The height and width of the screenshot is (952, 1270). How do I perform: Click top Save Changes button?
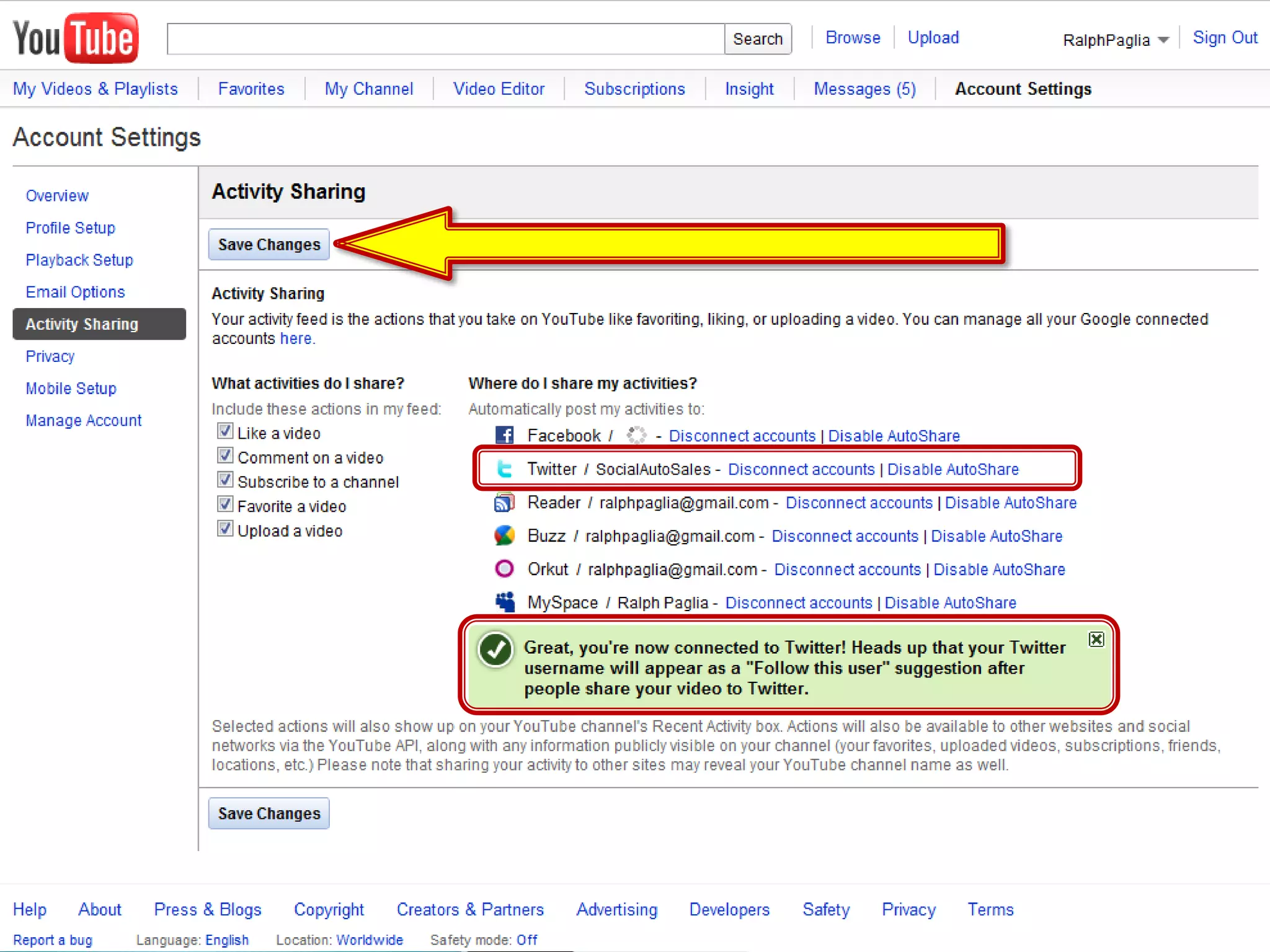[x=269, y=245]
